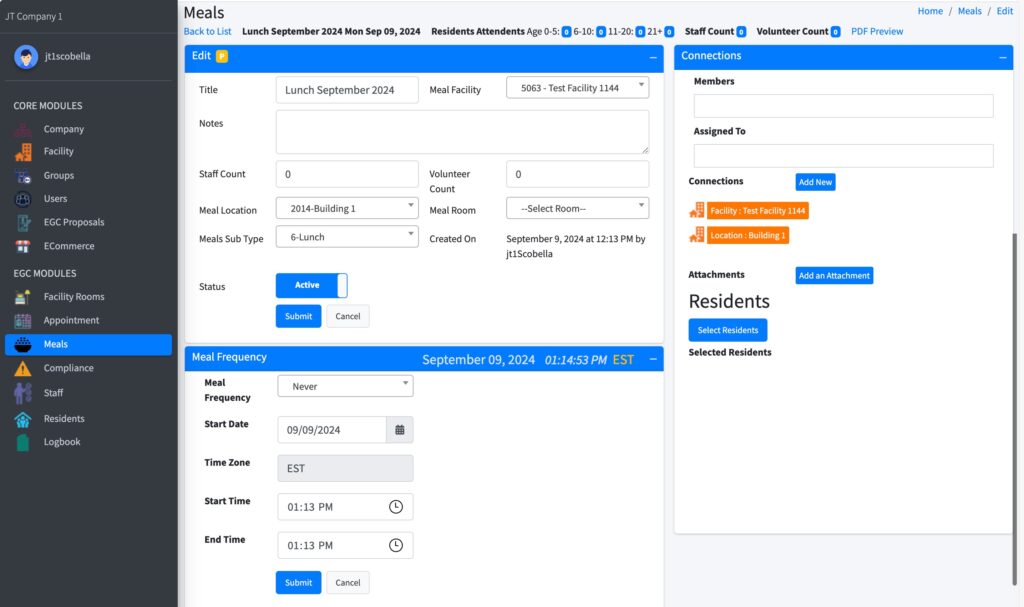The width and height of the screenshot is (1024, 607).
Task: Click the End Time clock icon
Action: tap(396, 546)
